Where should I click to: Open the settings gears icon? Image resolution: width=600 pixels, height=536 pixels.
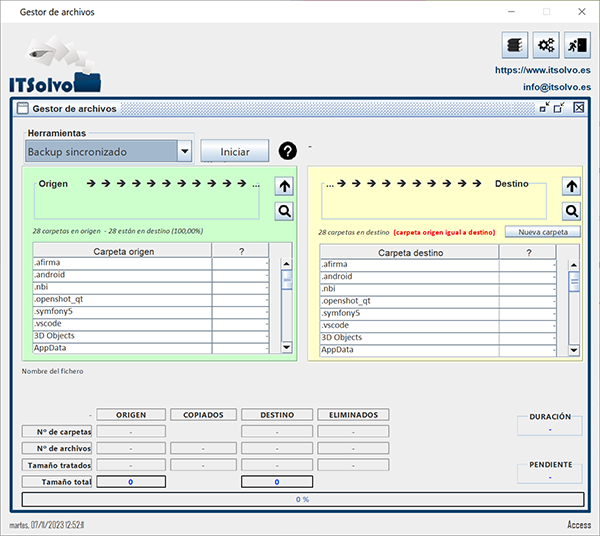[x=546, y=45]
